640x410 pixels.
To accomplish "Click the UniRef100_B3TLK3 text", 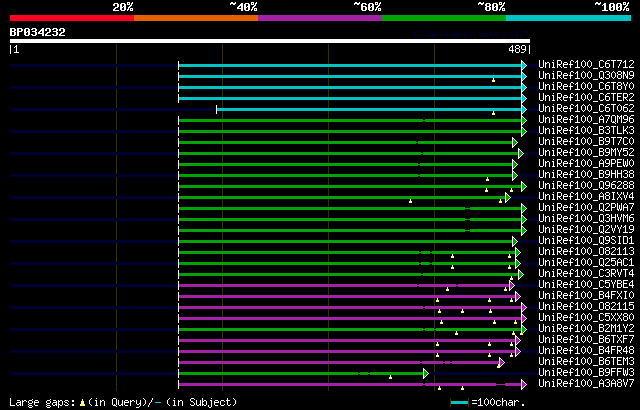I will click(586, 130).
